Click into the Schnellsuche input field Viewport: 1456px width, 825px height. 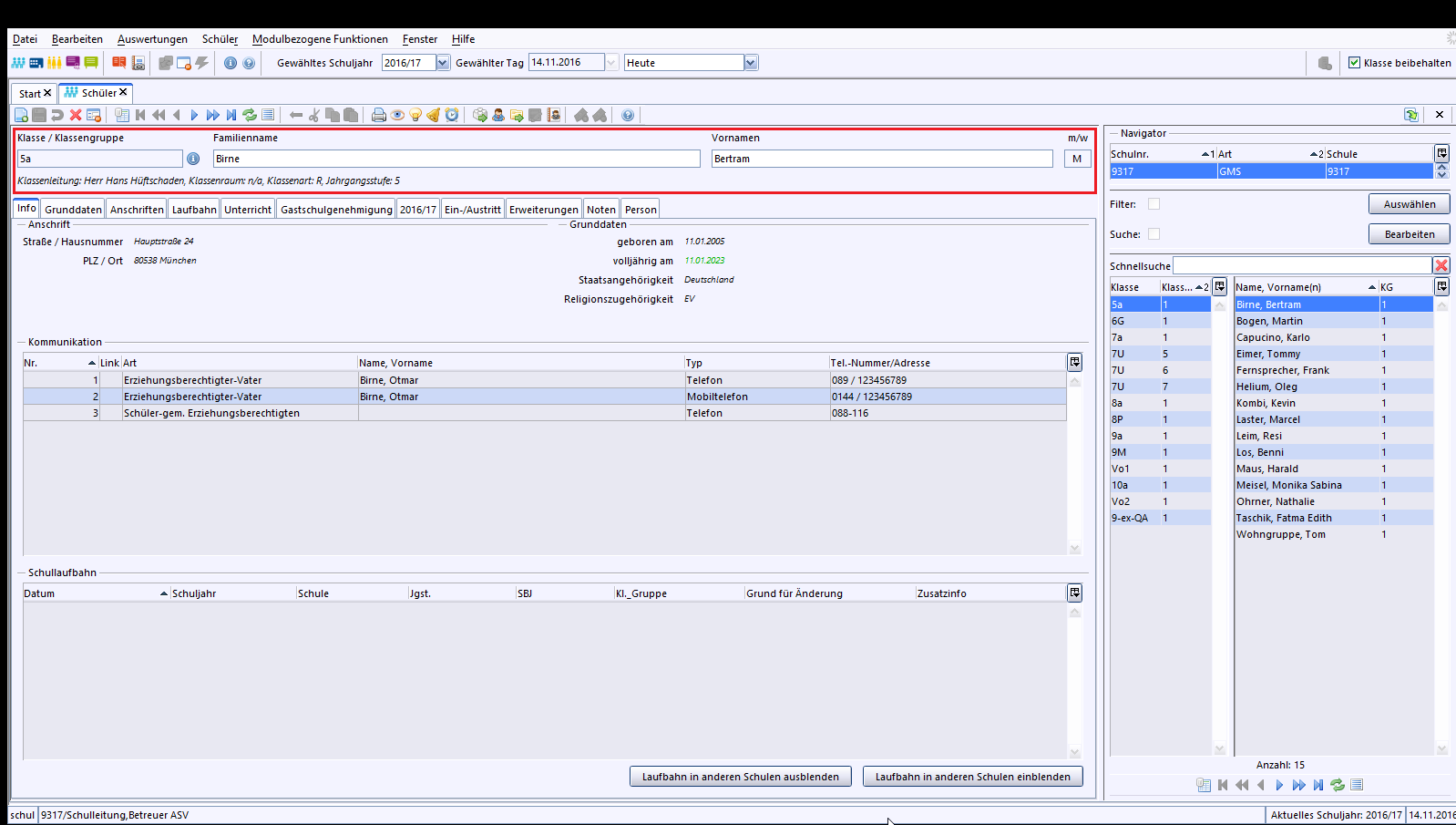coord(1302,265)
